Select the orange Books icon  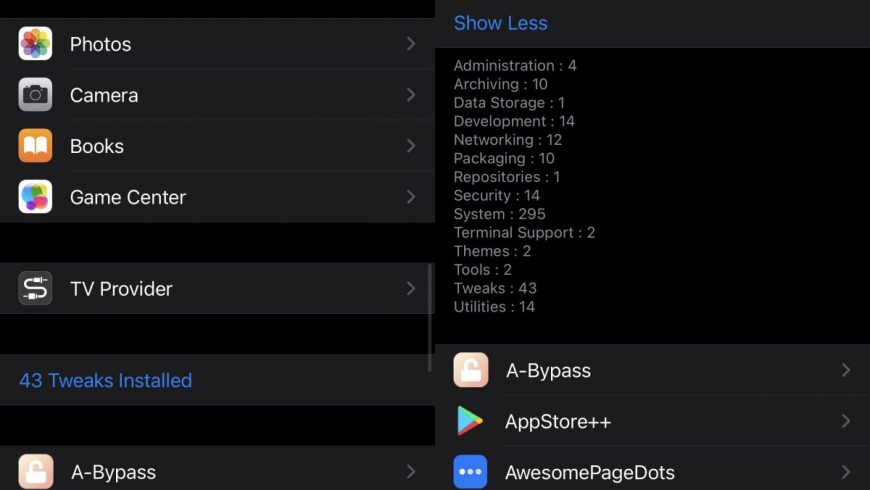[x=35, y=146]
